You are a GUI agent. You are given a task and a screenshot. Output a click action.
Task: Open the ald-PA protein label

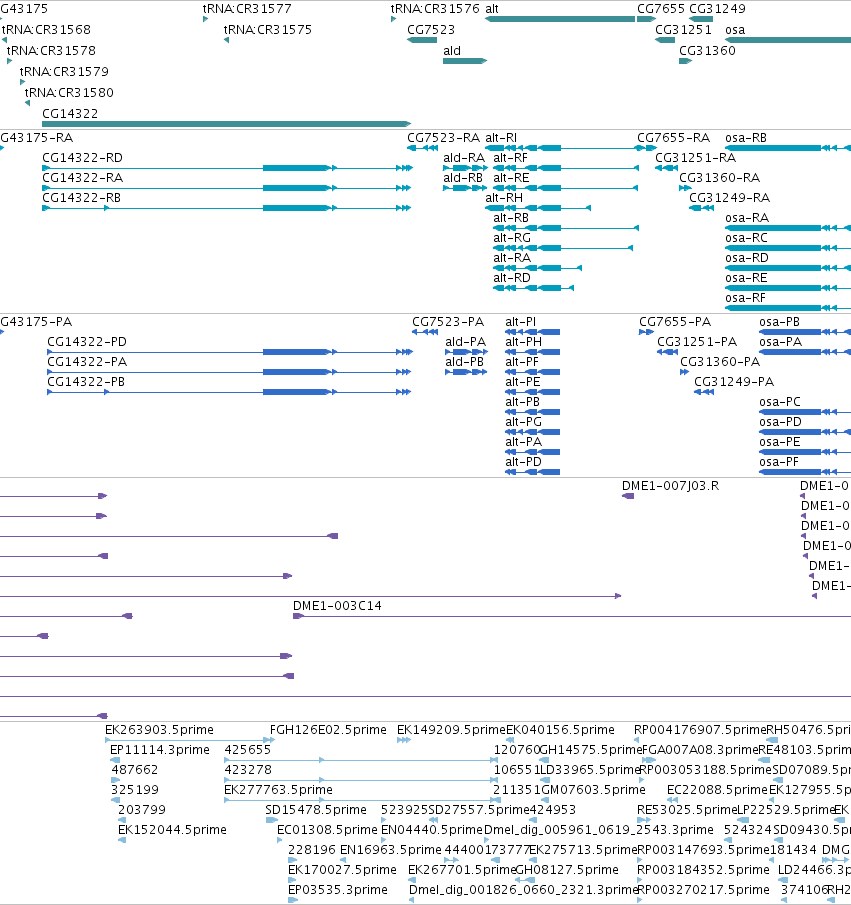pos(466,342)
